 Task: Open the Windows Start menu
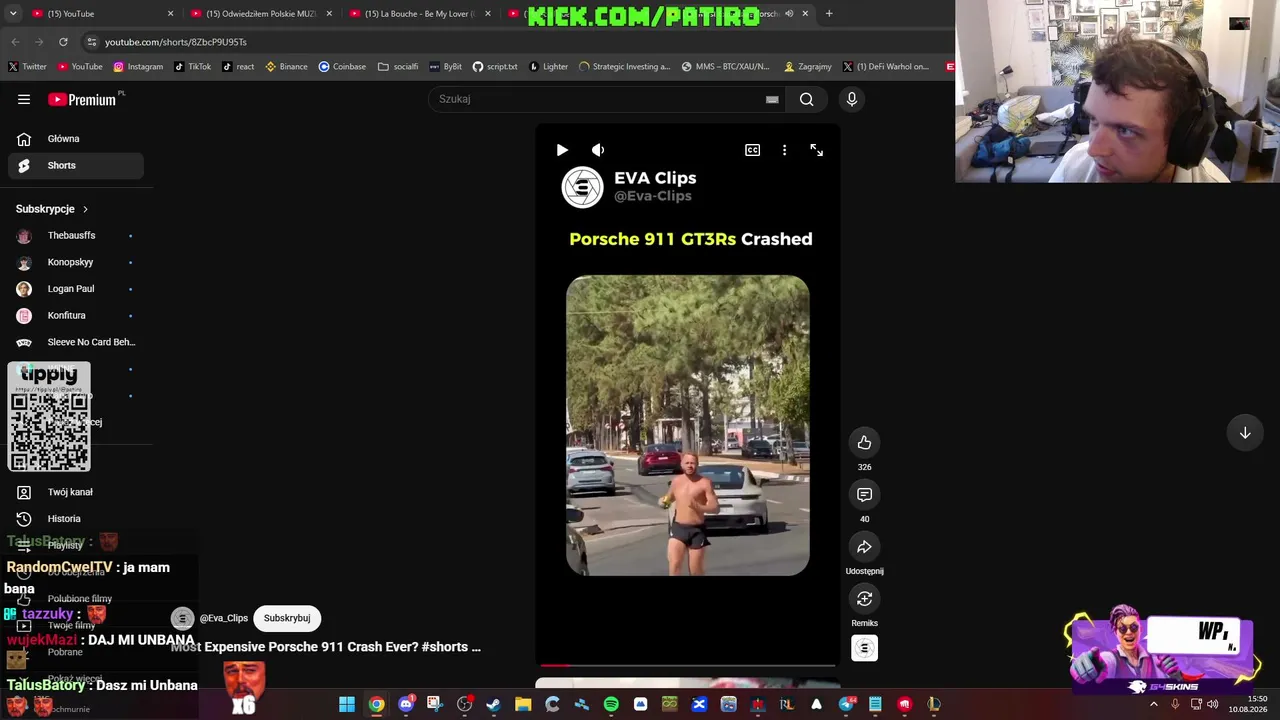(x=347, y=705)
